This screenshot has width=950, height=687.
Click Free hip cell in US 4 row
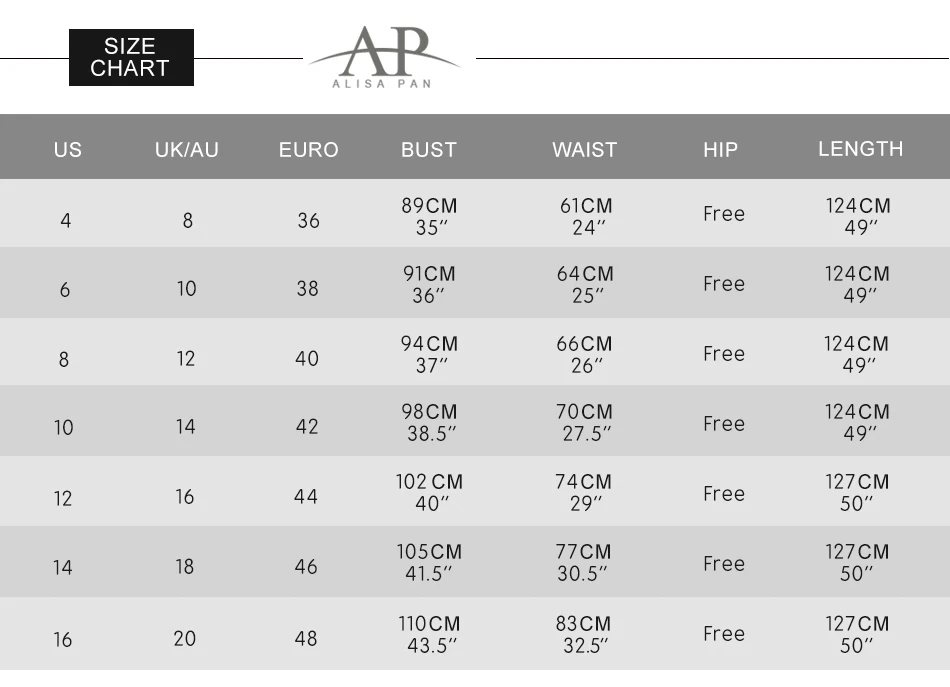click(x=724, y=213)
